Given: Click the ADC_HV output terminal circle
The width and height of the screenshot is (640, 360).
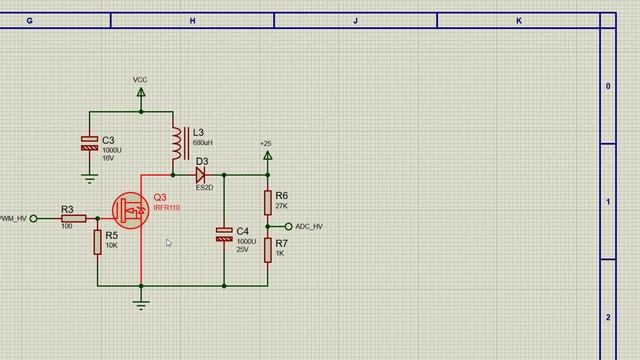Looking at the screenshot, I should click(x=289, y=227).
